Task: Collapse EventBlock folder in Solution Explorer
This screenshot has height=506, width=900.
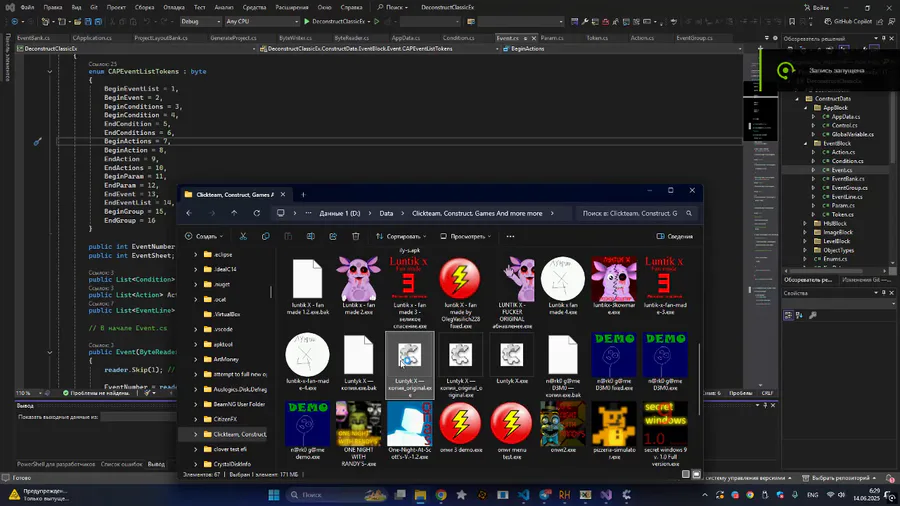Action: coord(805,143)
